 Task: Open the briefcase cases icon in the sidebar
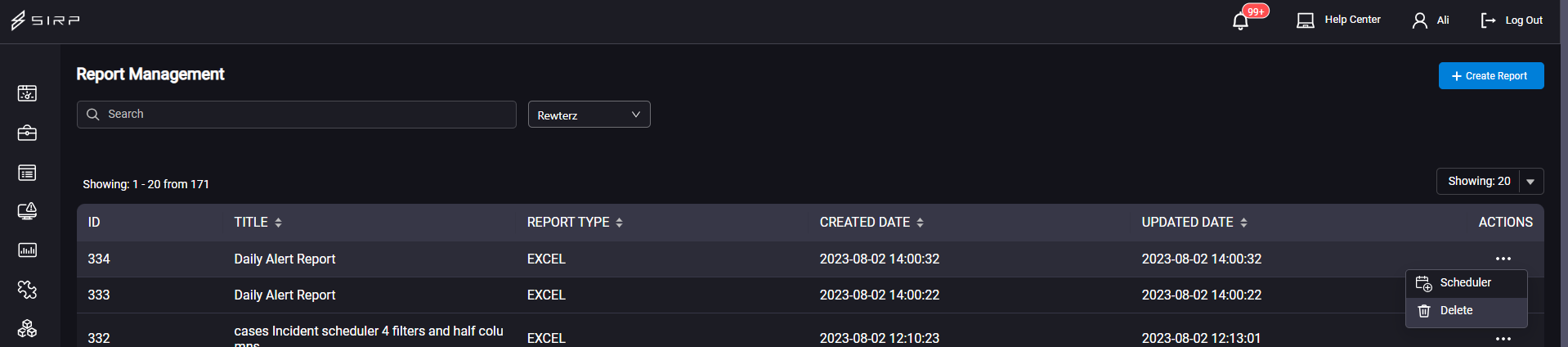27,133
